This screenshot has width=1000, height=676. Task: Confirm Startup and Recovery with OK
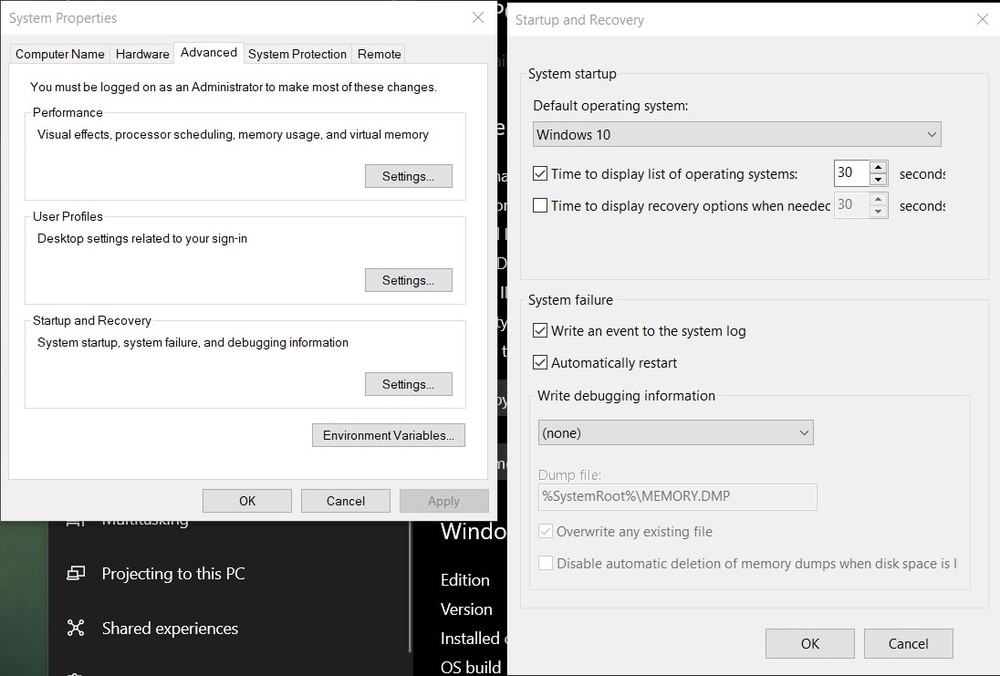[810, 643]
